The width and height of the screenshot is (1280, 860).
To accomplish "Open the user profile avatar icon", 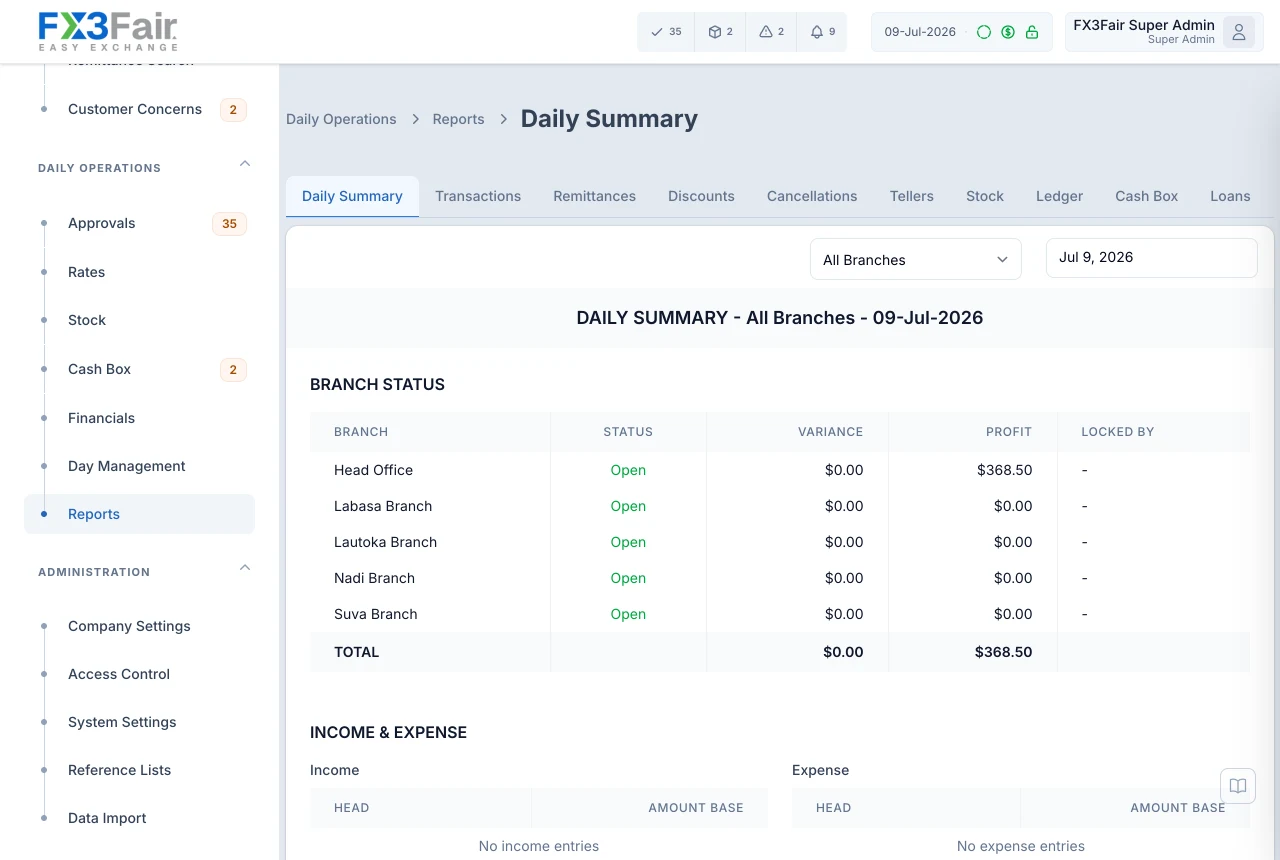I will 1239,32.
